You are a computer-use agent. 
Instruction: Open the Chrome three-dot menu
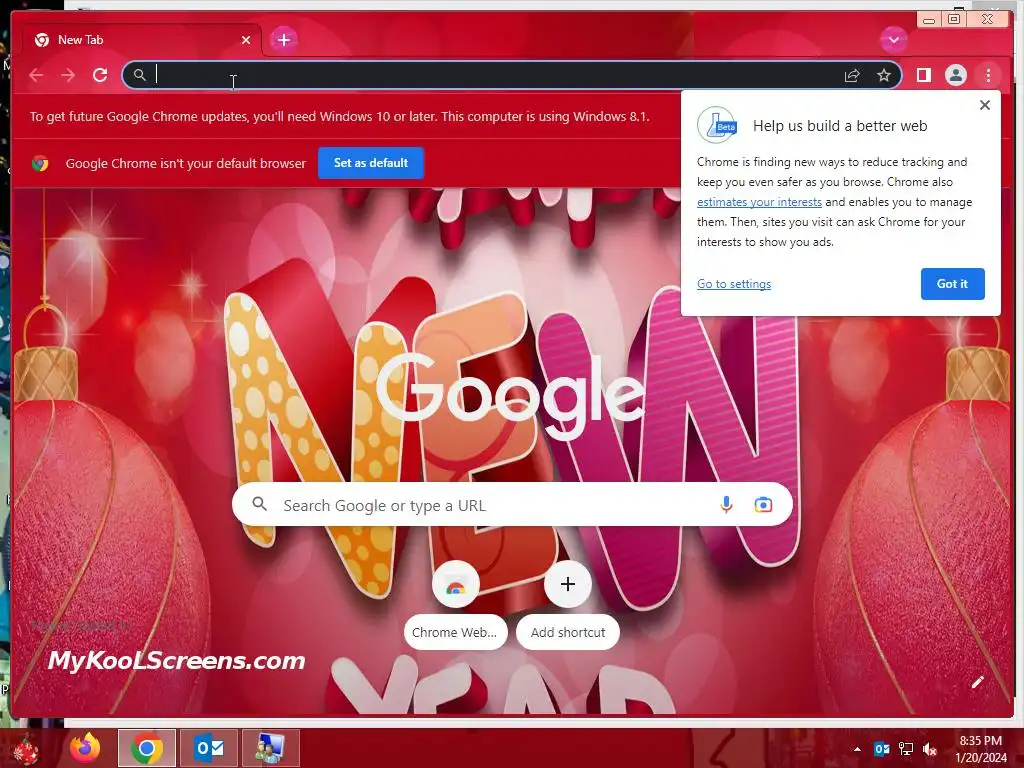pos(988,75)
